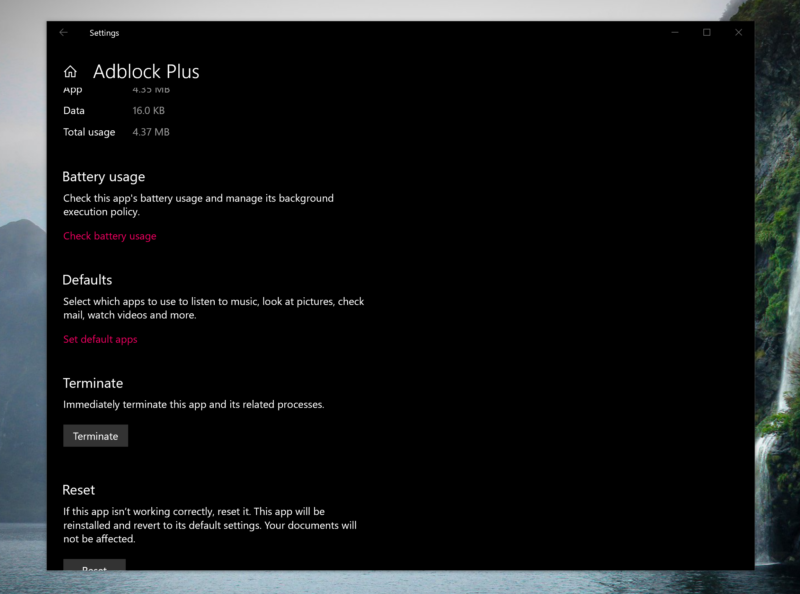Click the Total usage label
Image resolution: width=800 pixels, height=594 pixels.
[x=89, y=132]
